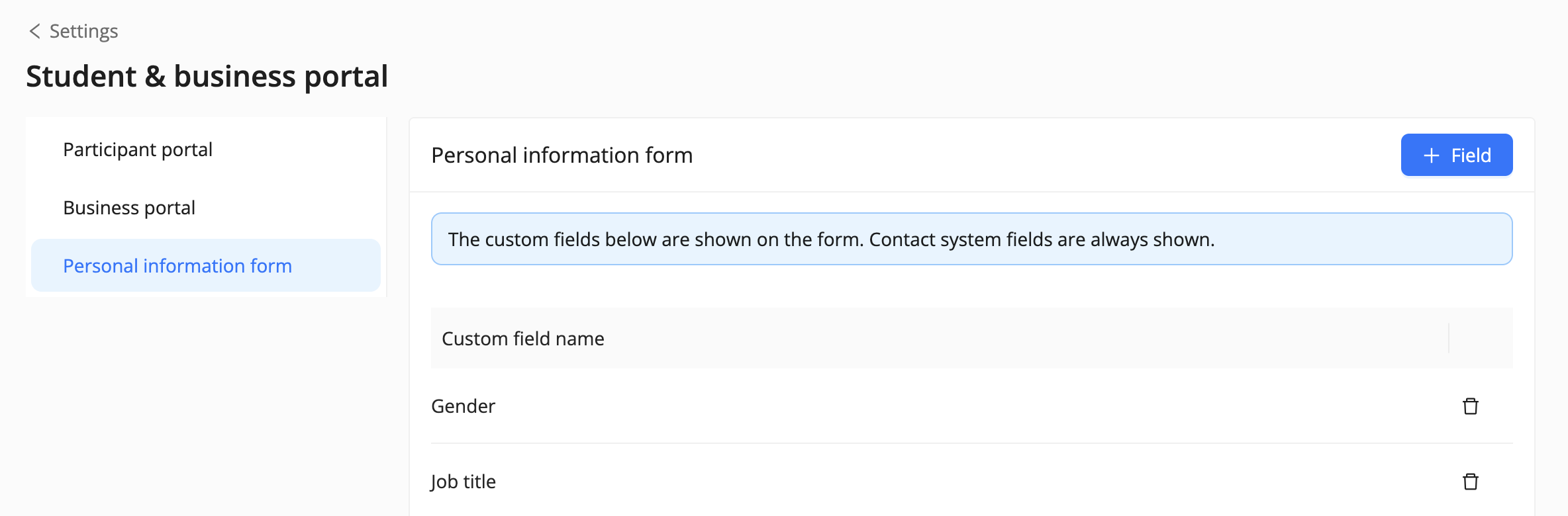1568x516 pixels.
Task: Click the blue custom fields info banner
Action: tap(971, 239)
